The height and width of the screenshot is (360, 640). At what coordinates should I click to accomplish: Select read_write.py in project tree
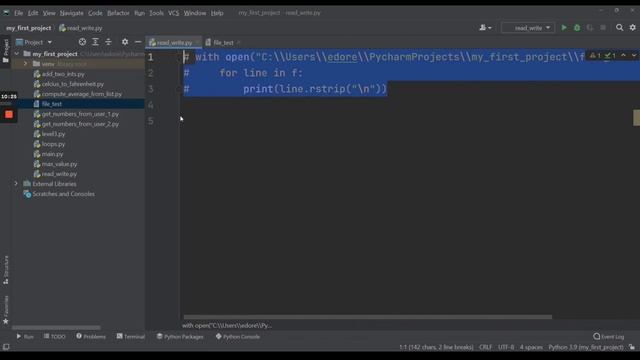[59, 174]
